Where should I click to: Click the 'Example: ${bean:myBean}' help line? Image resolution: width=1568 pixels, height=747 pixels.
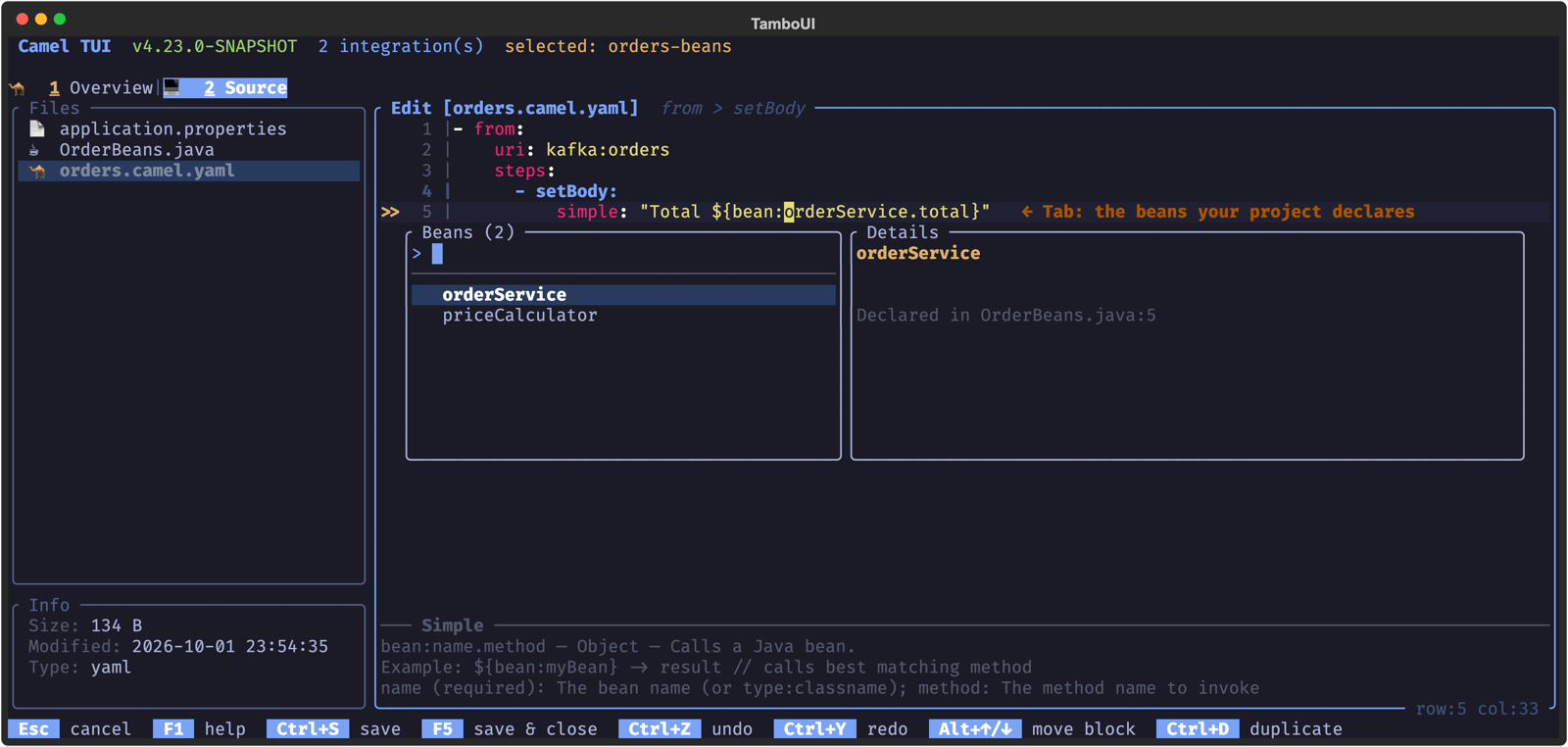tap(707, 668)
